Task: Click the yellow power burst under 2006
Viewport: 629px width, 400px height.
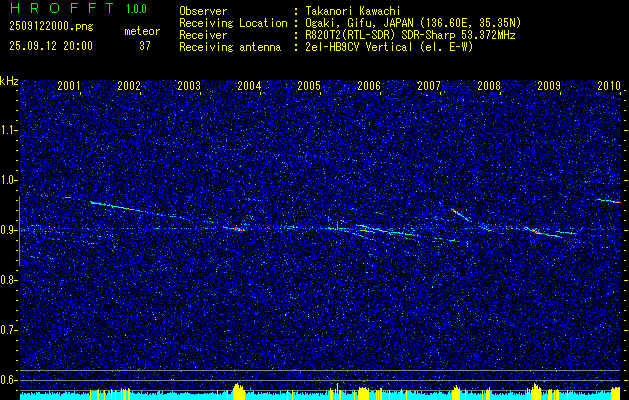Action: (x=363, y=393)
